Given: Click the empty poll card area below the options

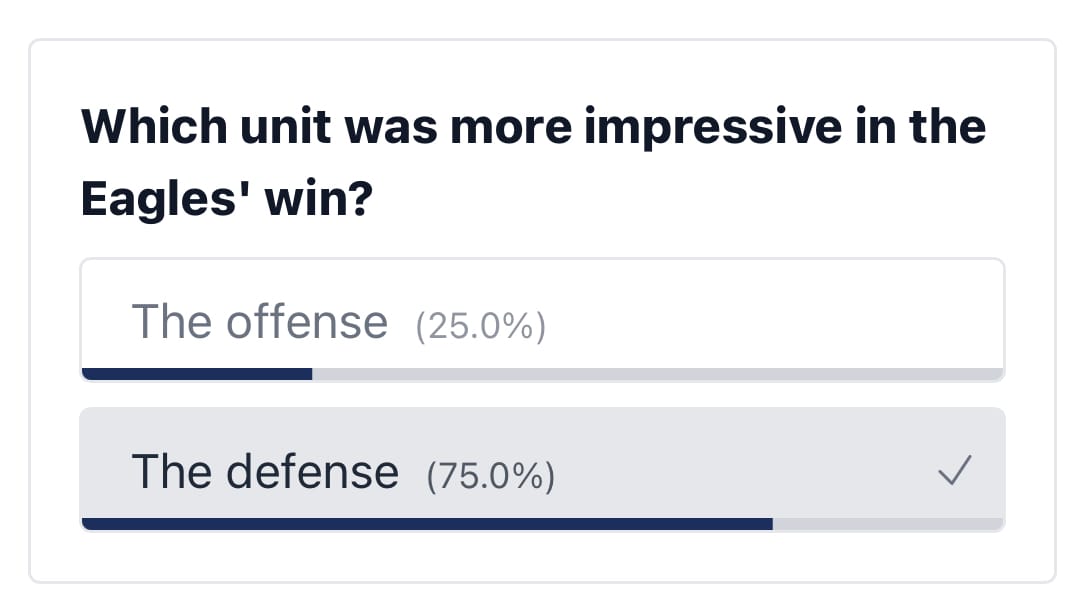Looking at the screenshot, I should (542, 557).
